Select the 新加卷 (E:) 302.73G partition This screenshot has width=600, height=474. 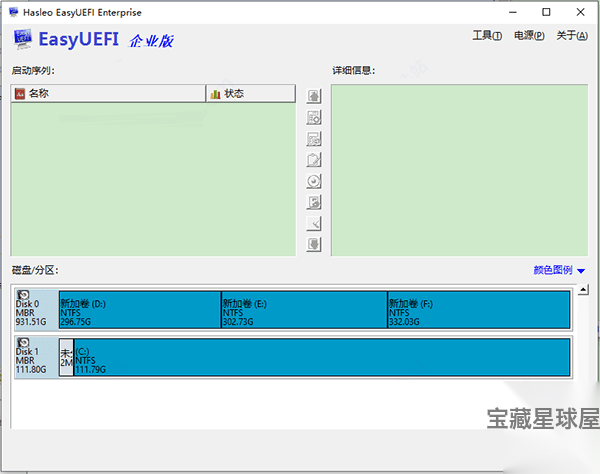pyautogui.click(x=304, y=309)
